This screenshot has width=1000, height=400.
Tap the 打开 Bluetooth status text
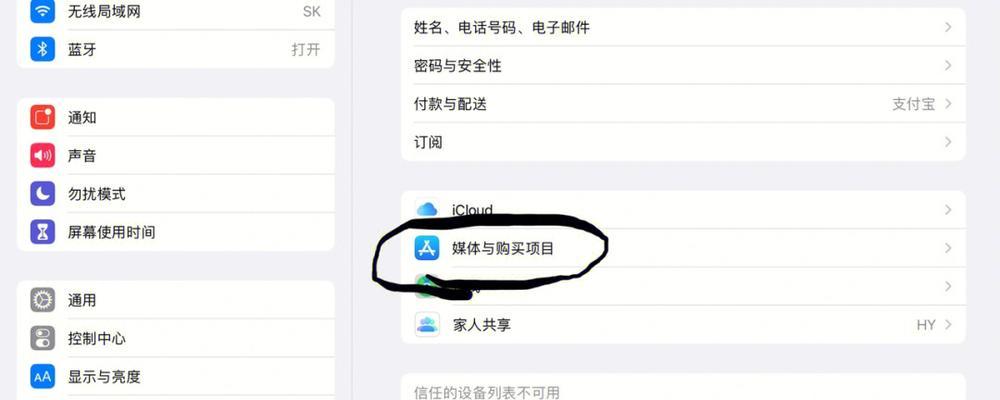(x=305, y=49)
